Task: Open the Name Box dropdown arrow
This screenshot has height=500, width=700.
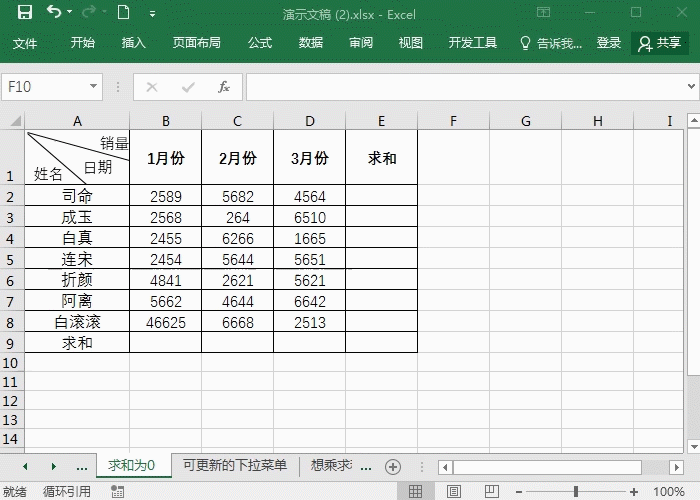Action: click(94, 87)
